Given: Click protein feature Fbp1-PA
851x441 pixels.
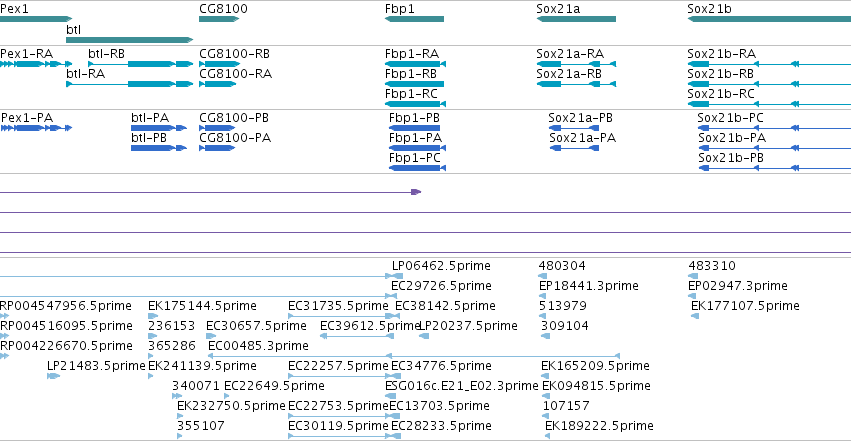Looking at the screenshot, I should (x=417, y=148).
